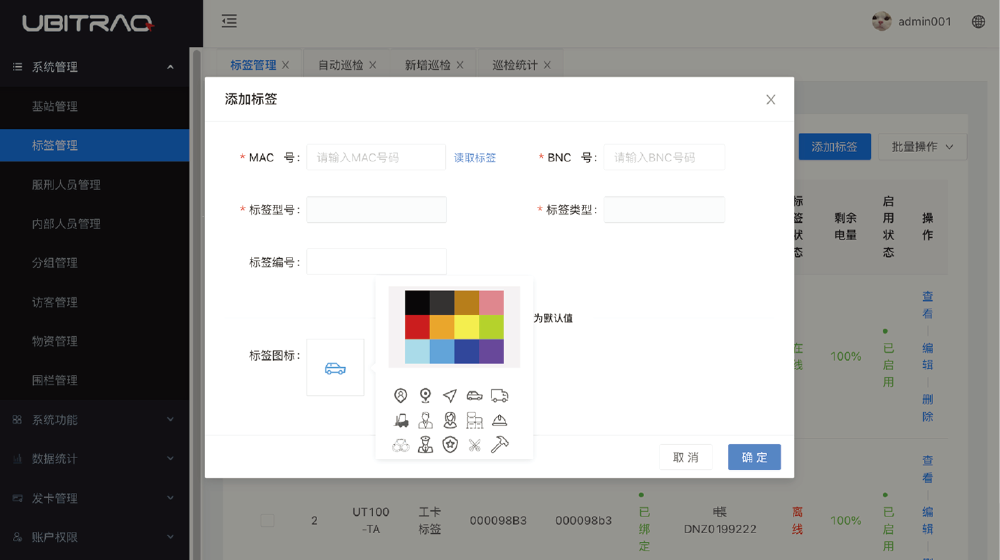This screenshot has width=1000, height=560.
Task: Pick the hard hat helmet icon
Action: pyautogui.click(x=499, y=420)
